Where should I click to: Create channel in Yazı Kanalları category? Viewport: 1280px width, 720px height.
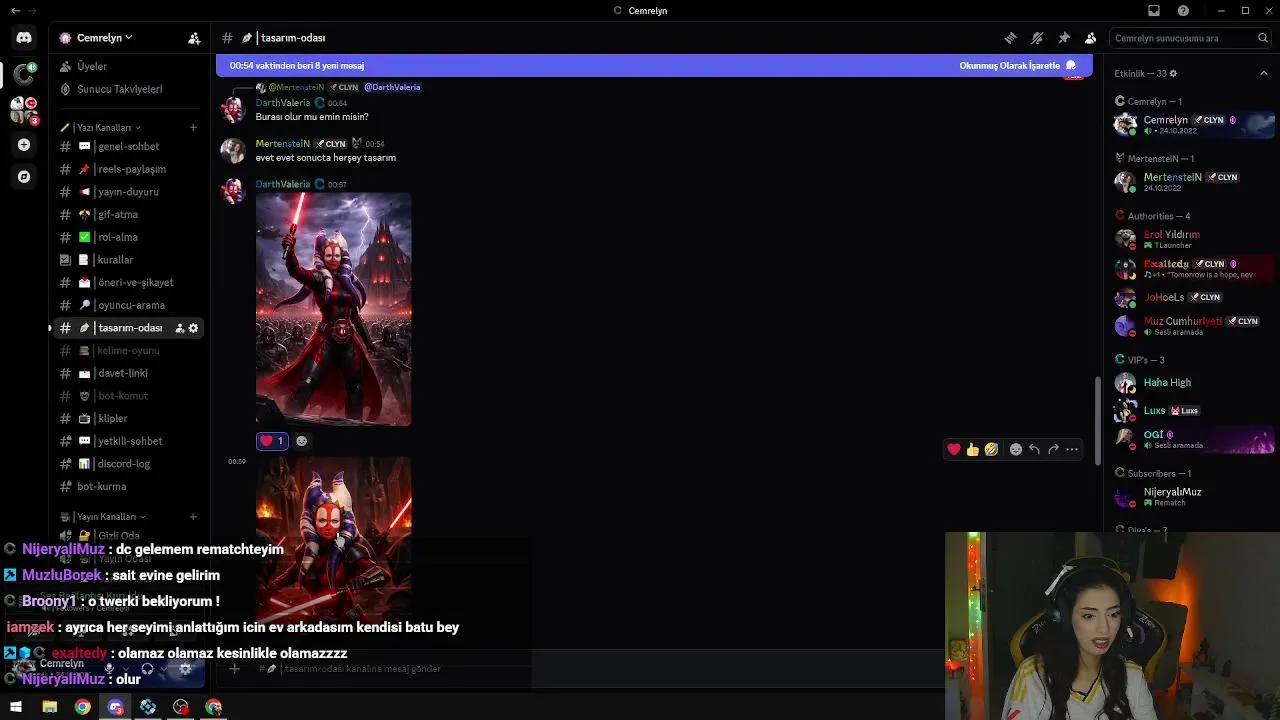pyautogui.click(x=193, y=127)
